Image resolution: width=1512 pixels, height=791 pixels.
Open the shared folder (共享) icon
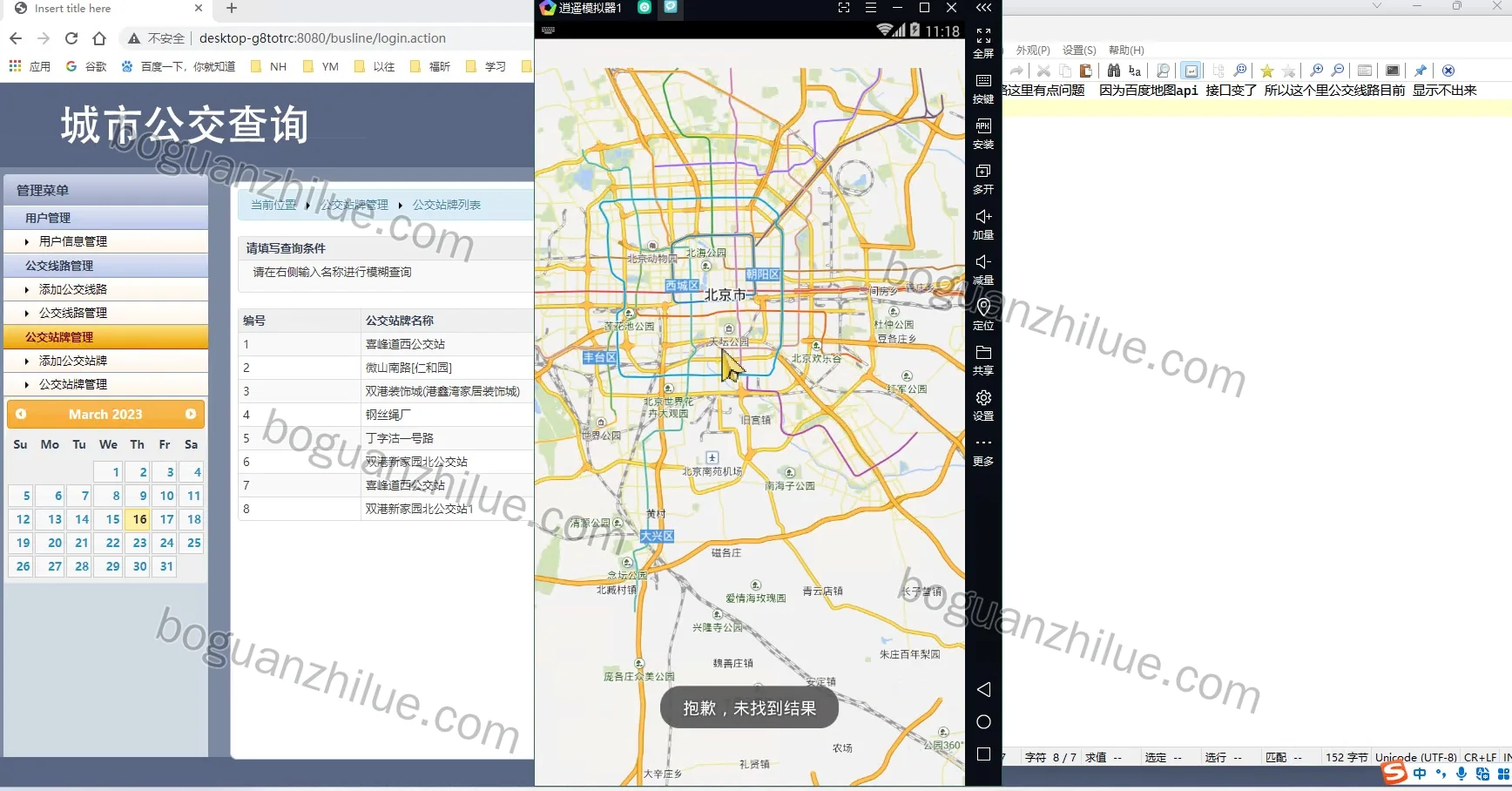pyautogui.click(x=983, y=353)
